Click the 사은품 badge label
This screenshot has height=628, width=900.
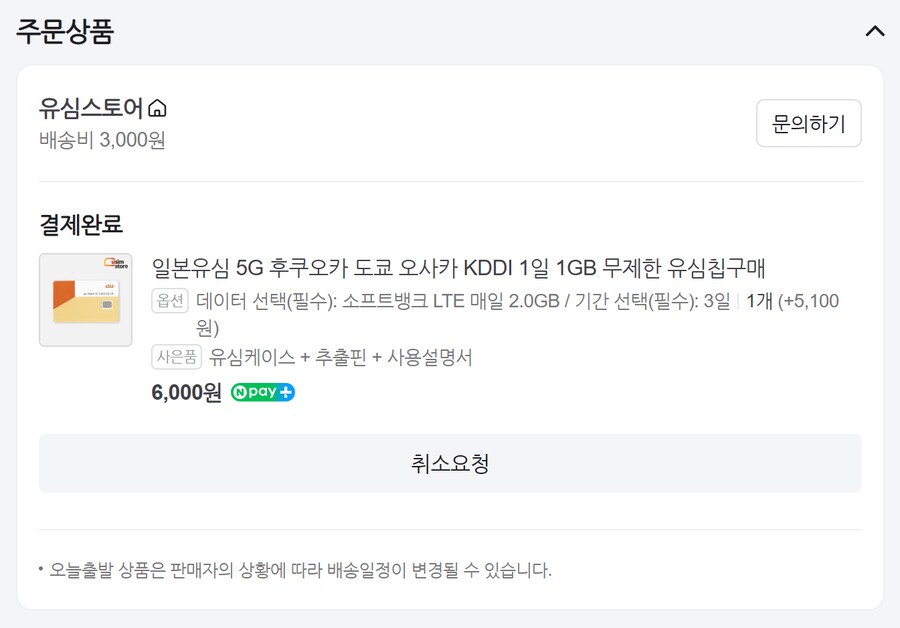[x=177, y=357]
